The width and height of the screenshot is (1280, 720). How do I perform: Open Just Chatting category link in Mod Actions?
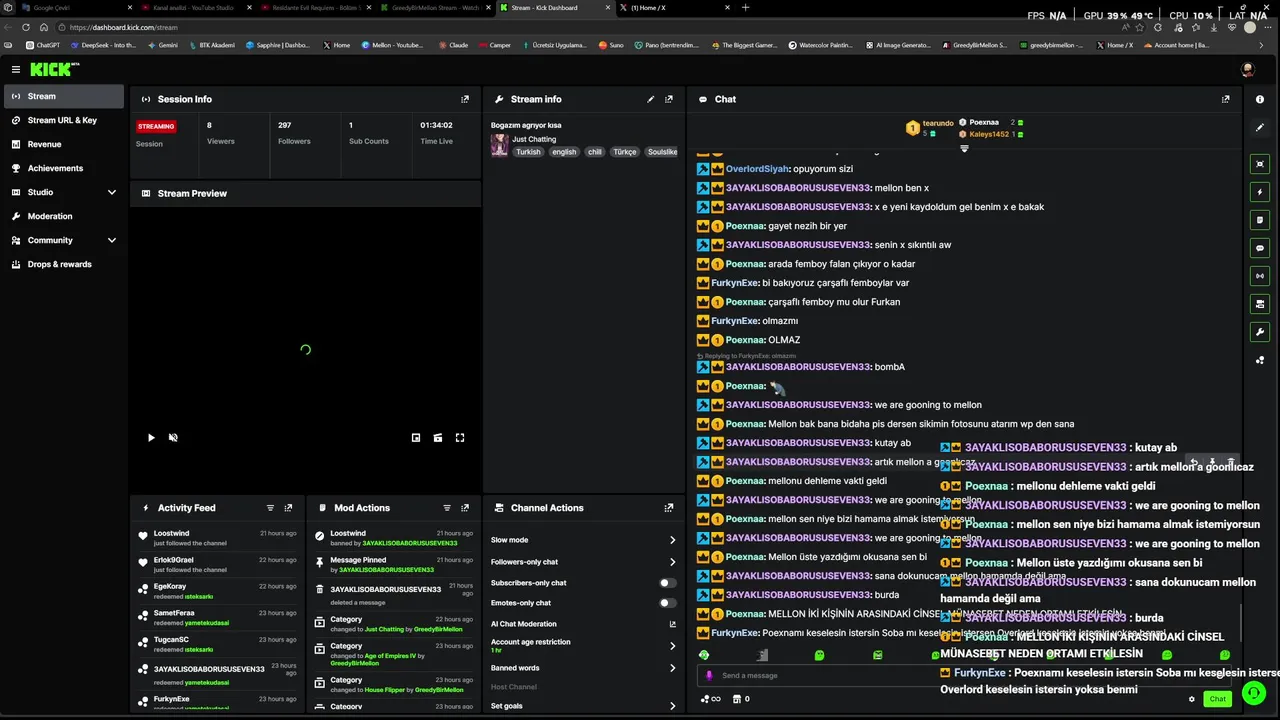(x=384, y=630)
